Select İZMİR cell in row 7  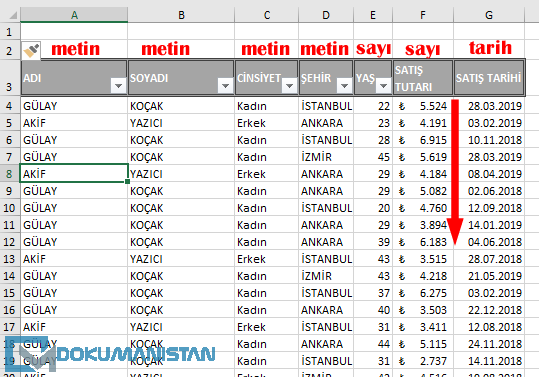326,157
